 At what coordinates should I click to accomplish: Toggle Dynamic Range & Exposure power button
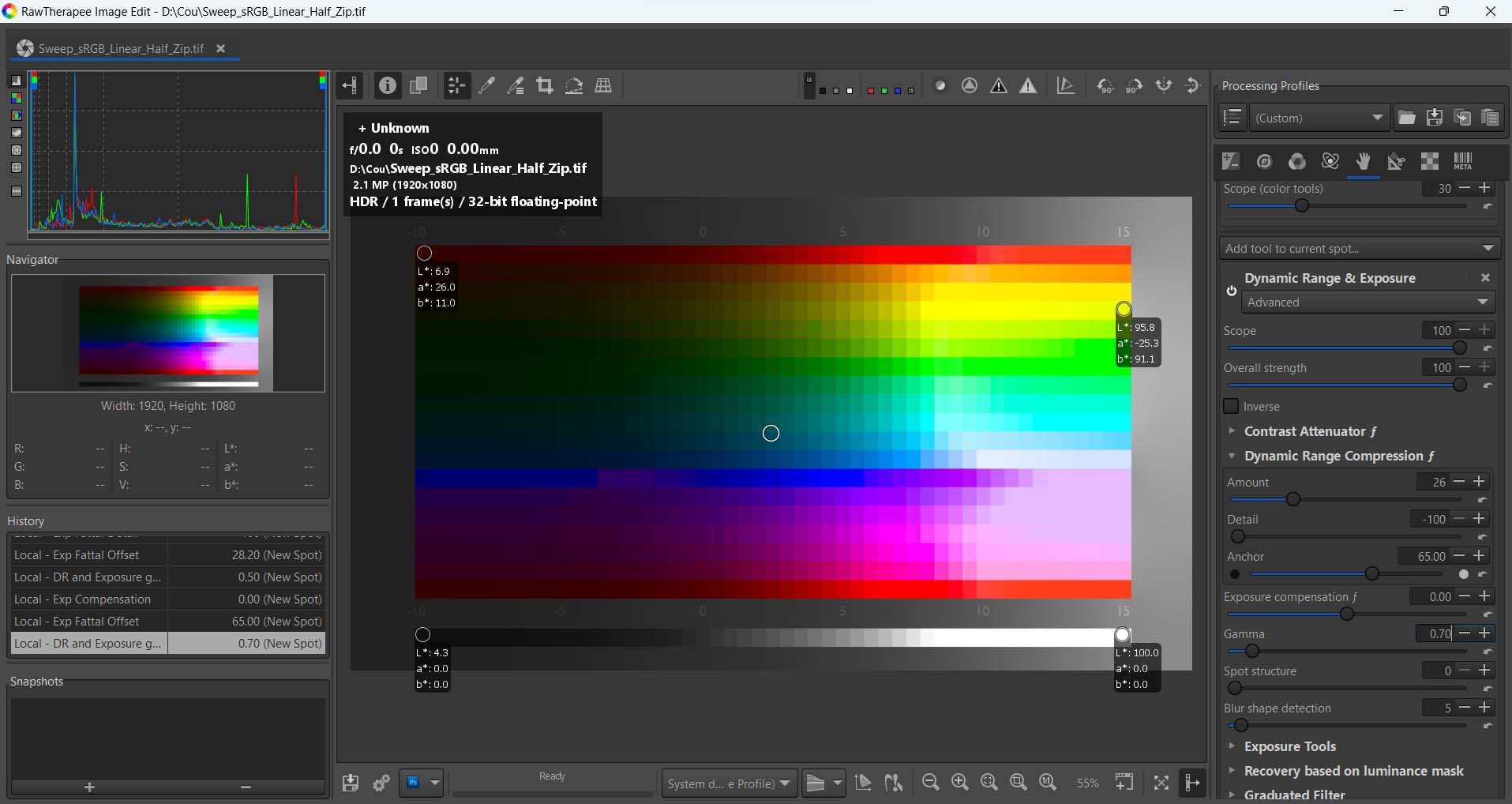(1231, 290)
